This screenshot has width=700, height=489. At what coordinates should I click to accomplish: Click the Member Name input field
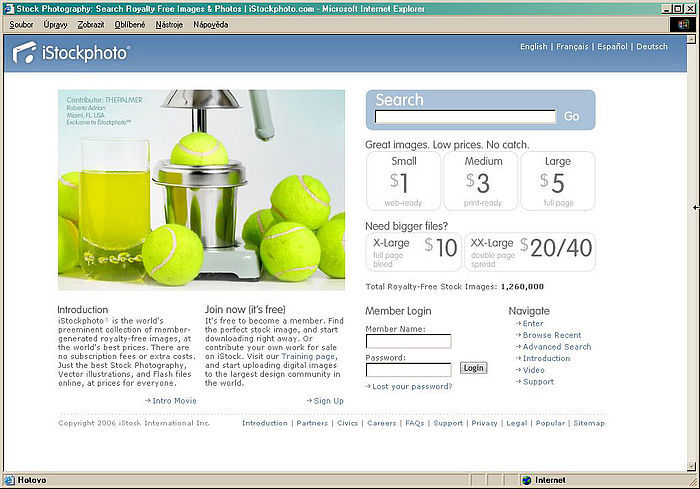(x=408, y=342)
